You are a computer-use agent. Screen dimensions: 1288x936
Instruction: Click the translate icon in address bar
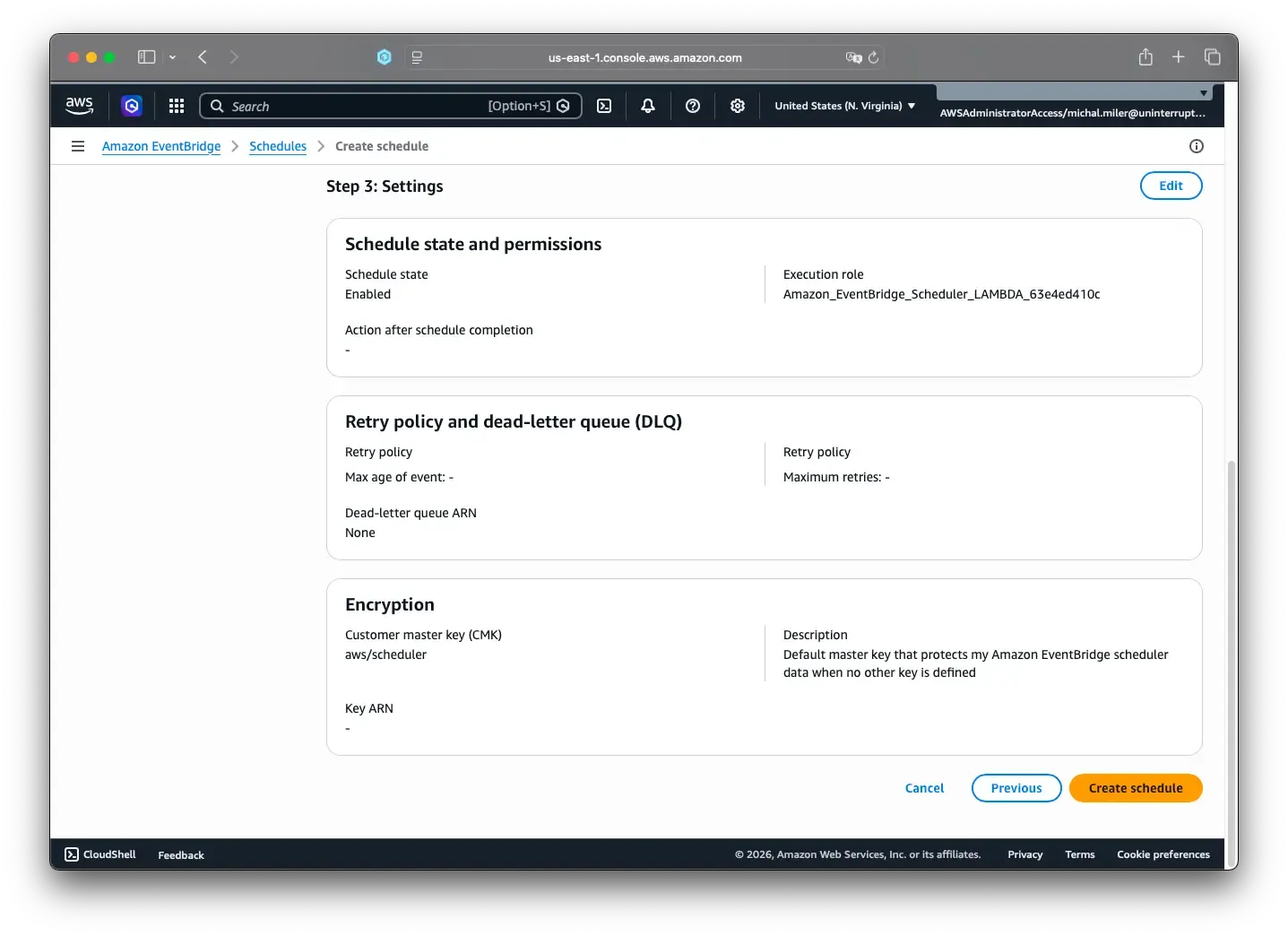[x=853, y=57]
